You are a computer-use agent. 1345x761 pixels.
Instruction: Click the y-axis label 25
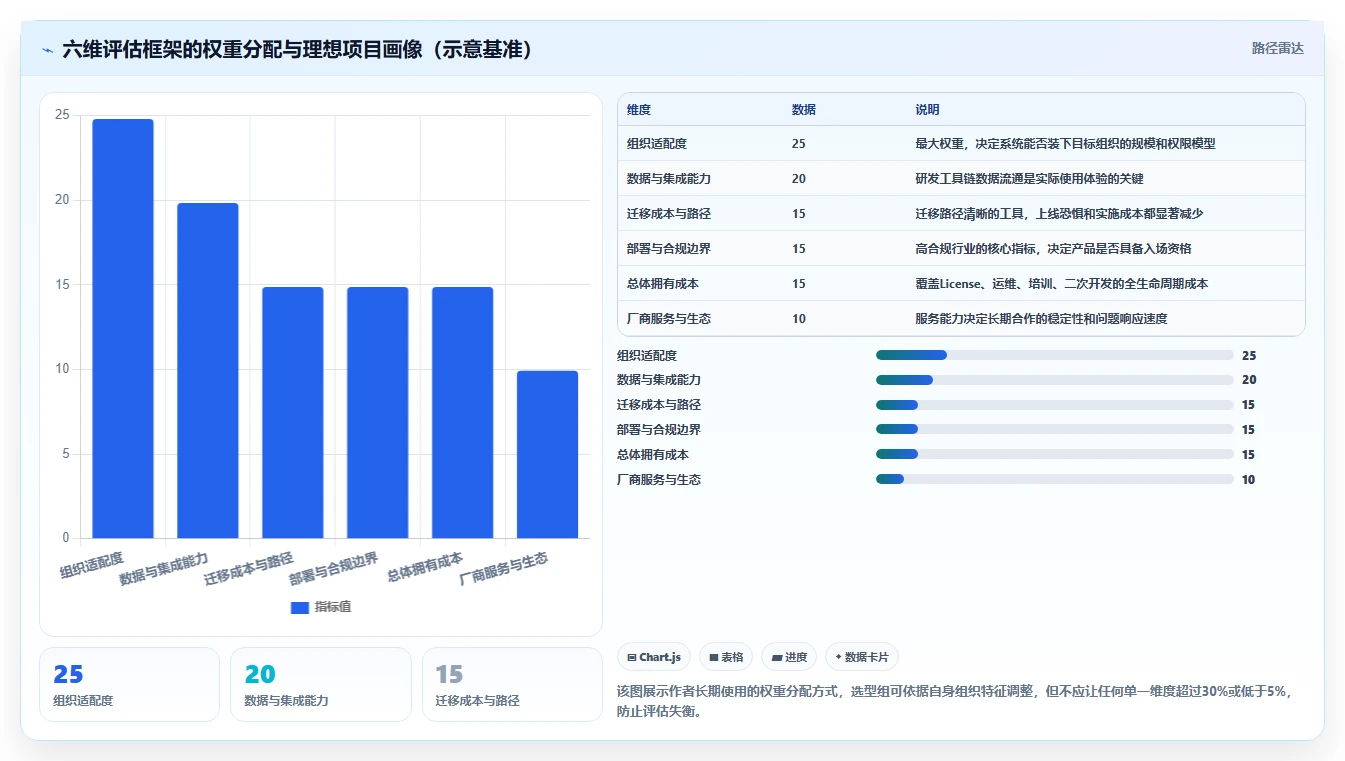point(62,115)
